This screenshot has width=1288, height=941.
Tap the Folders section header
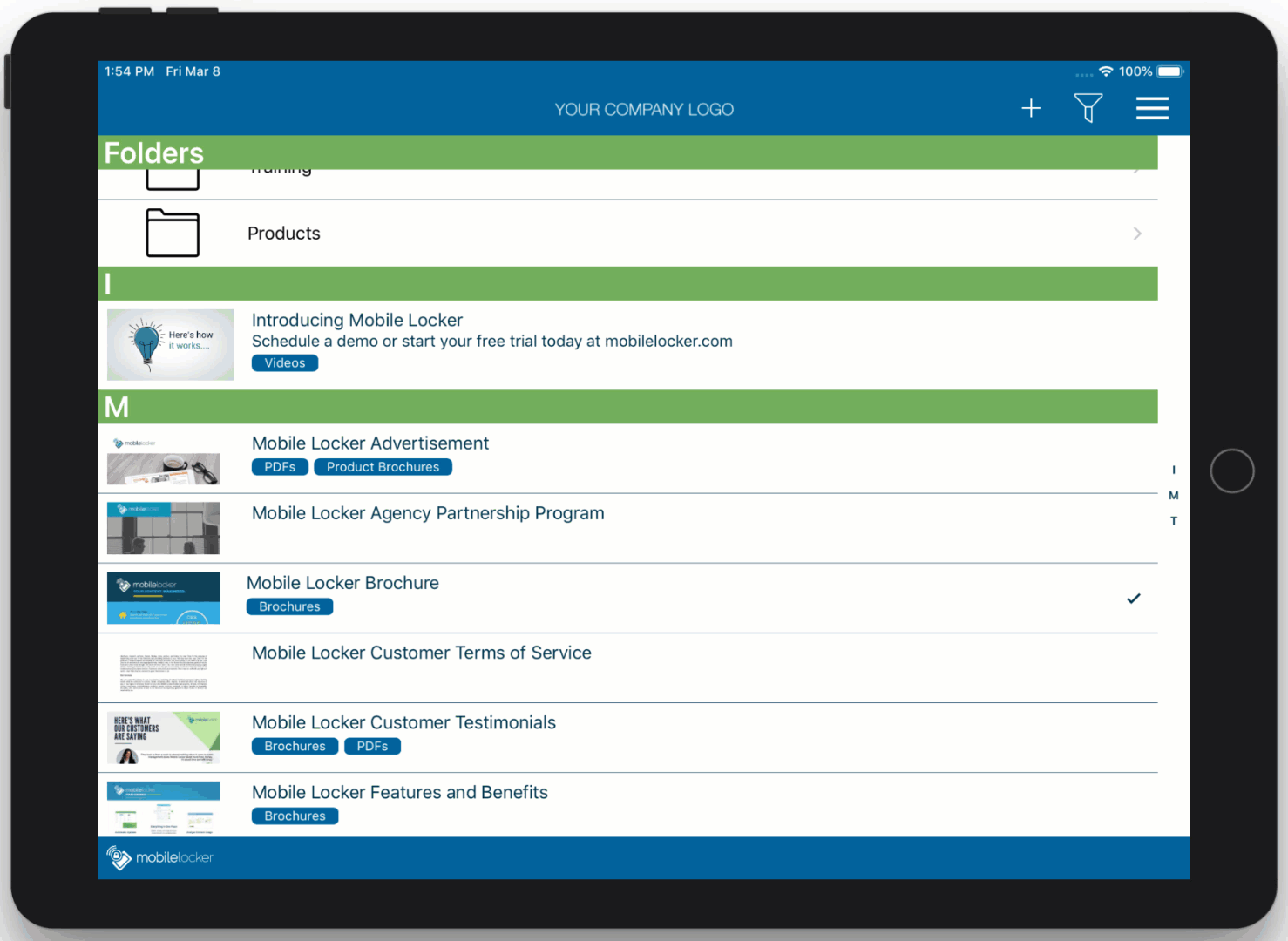click(x=627, y=152)
